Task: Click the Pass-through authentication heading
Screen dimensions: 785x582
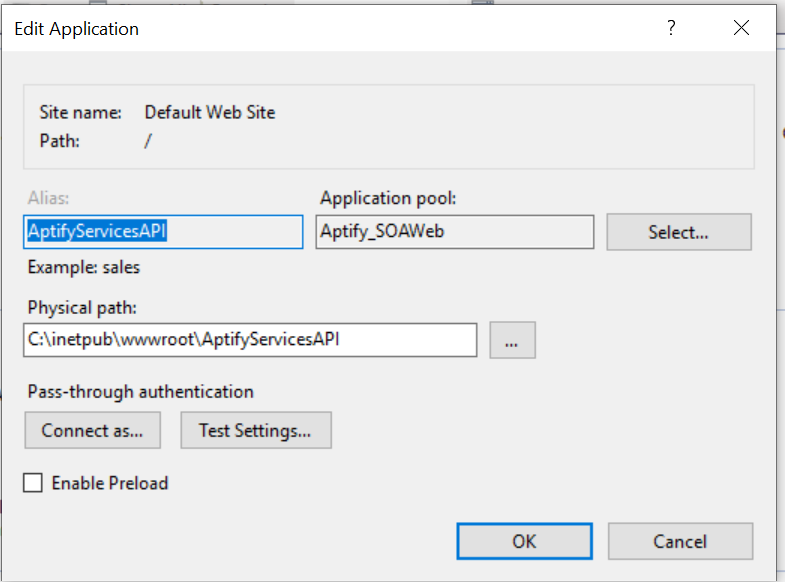Action: [x=140, y=392]
